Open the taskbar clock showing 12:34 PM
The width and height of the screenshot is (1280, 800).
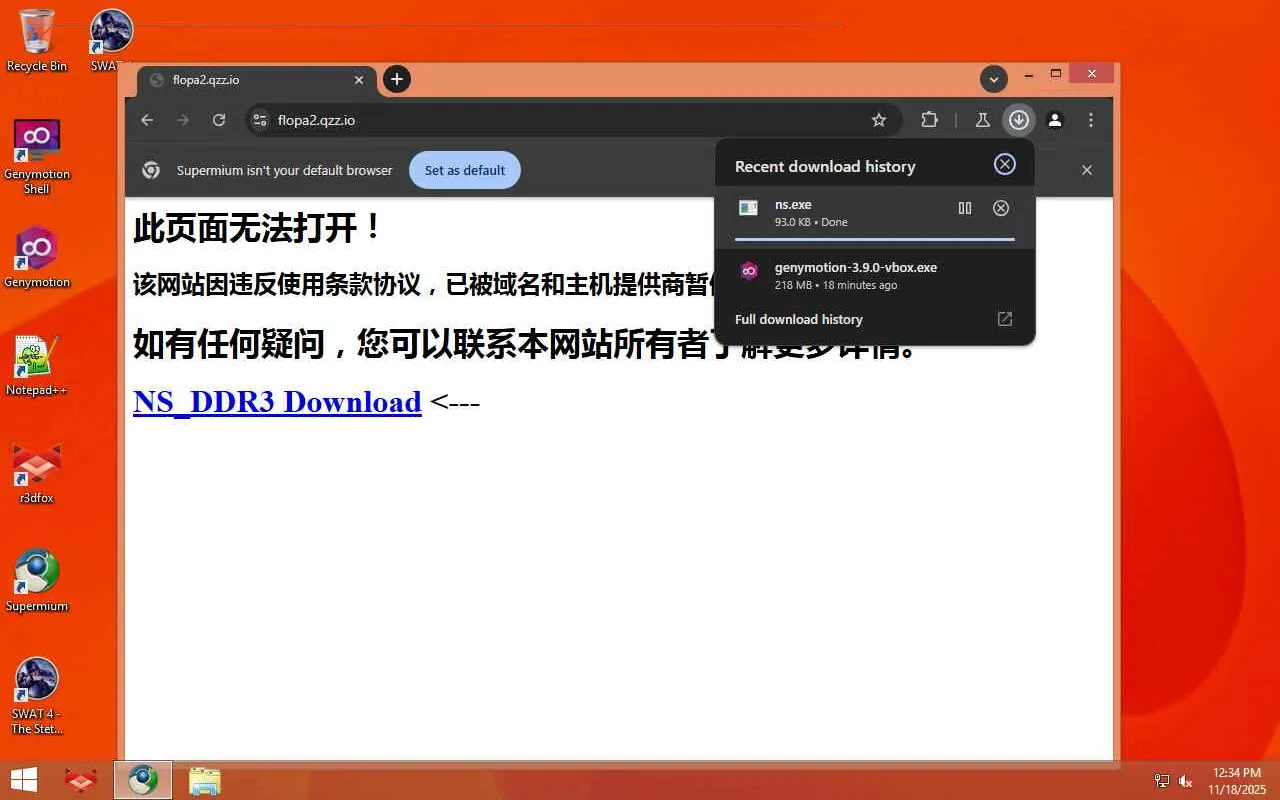pos(1237,781)
